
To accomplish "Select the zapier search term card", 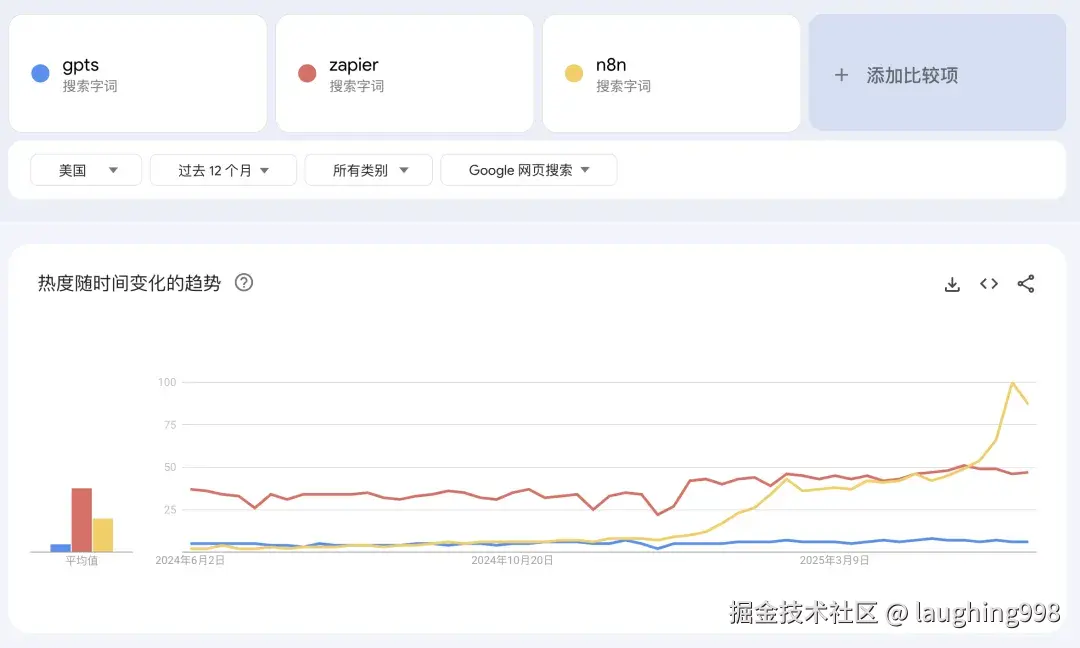I will click(x=404, y=73).
